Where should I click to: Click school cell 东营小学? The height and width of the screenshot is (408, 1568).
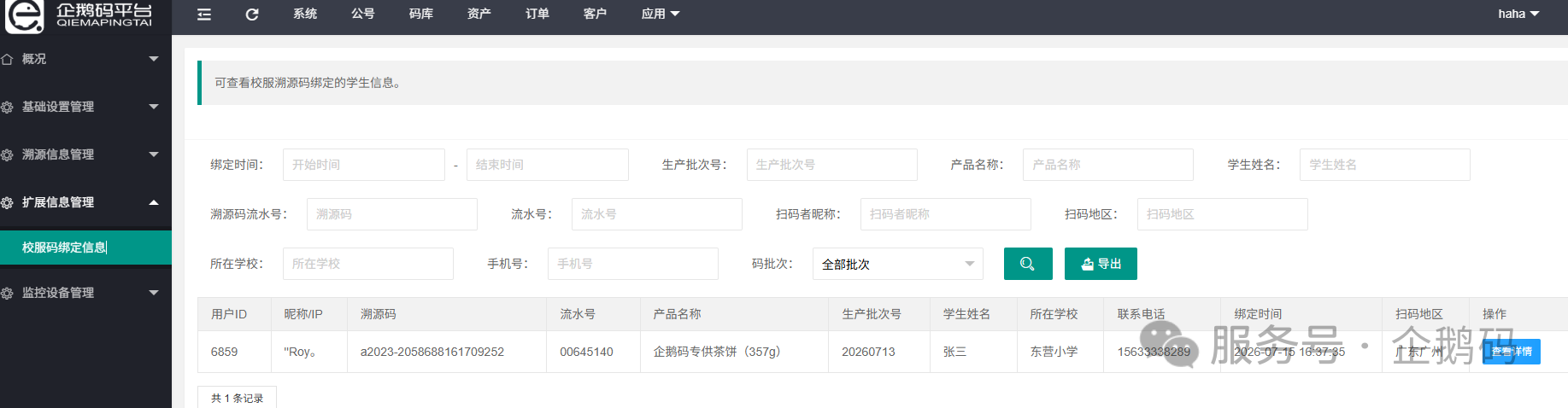(1054, 352)
